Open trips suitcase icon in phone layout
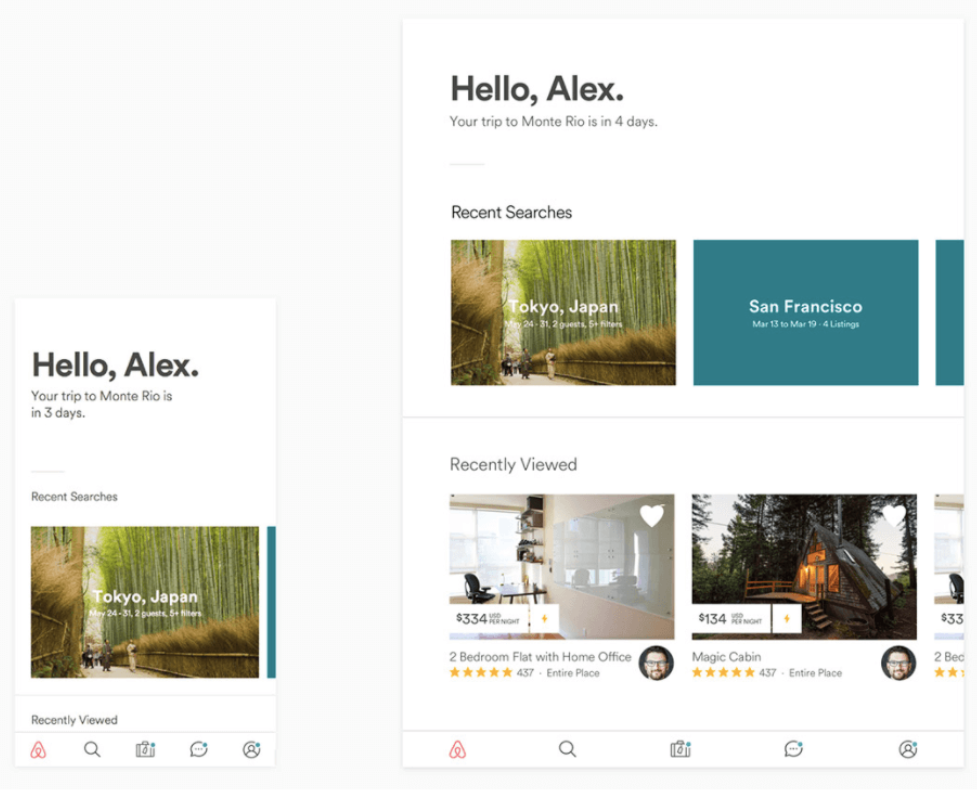 click(x=145, y=749)
